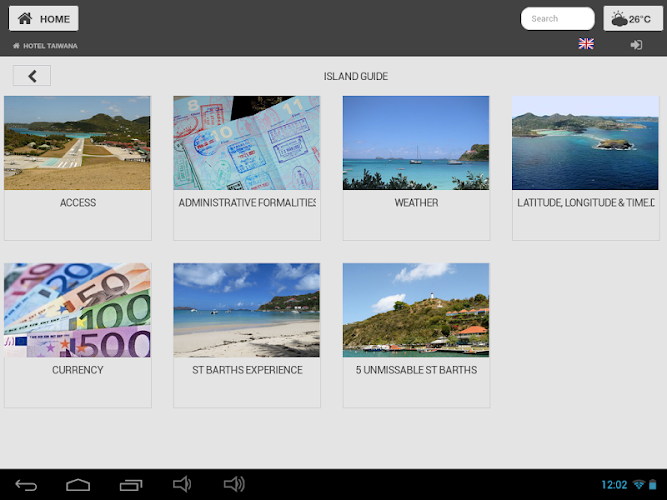Select the WEATHER caption
Screen dimensions: 667x500
[x=416, y=203]
